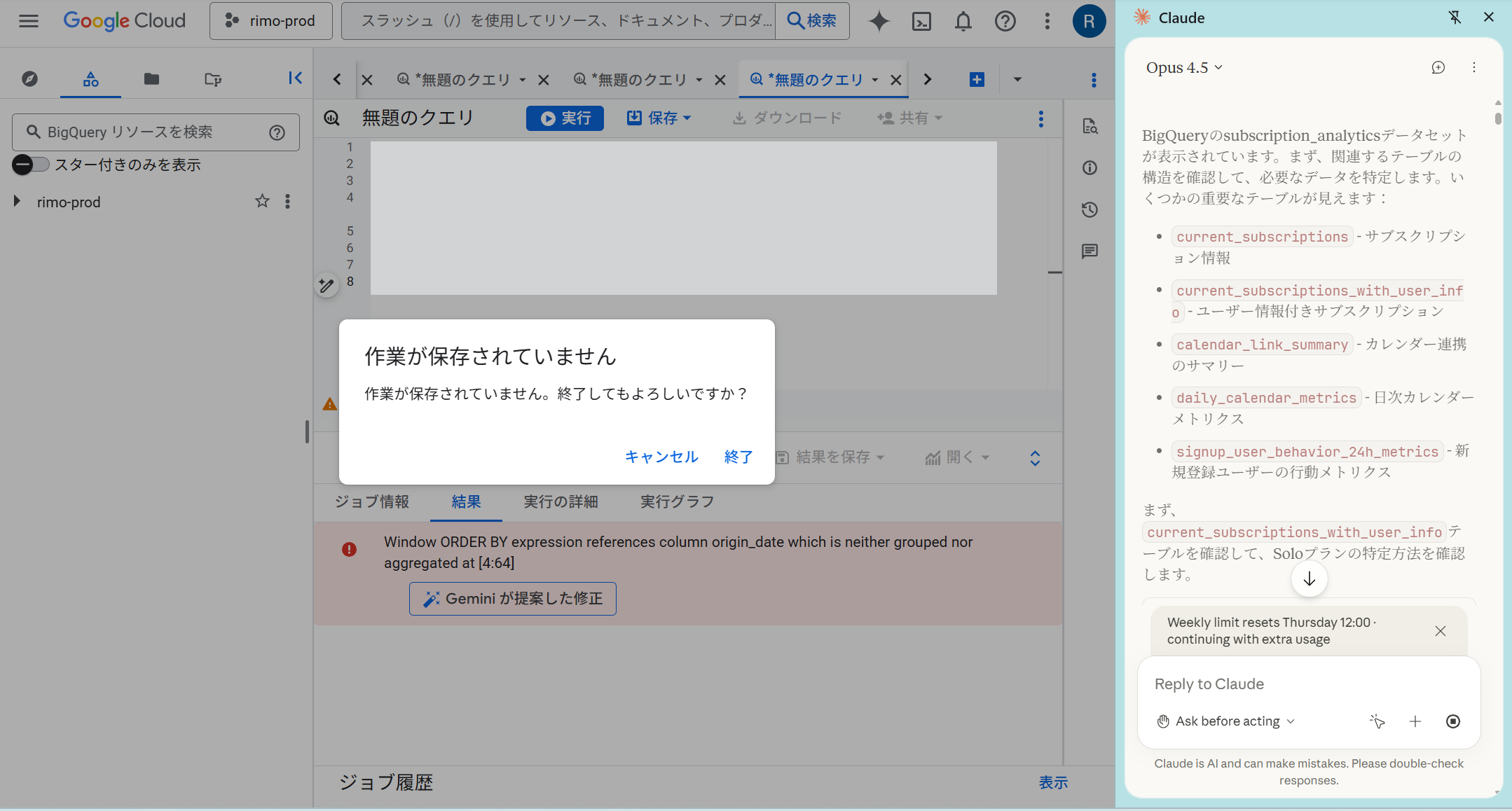Activate Cloud Shell terminal icon
Image resolution: width=1512 pixels, height=811 pixels.
click(x=921, y=21)
